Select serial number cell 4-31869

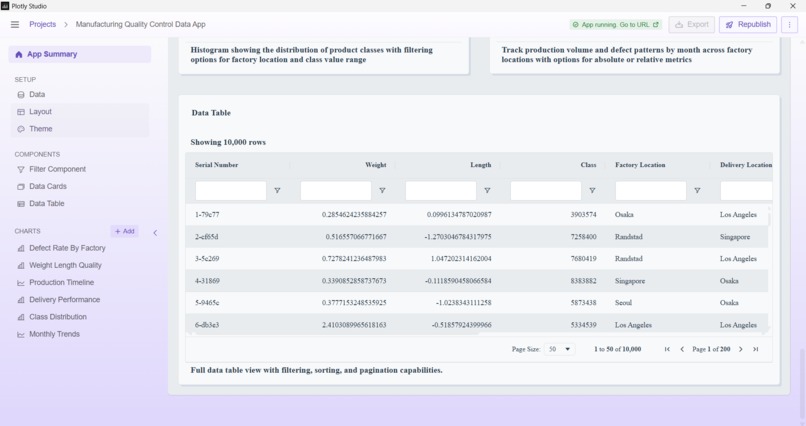point(207,281)
